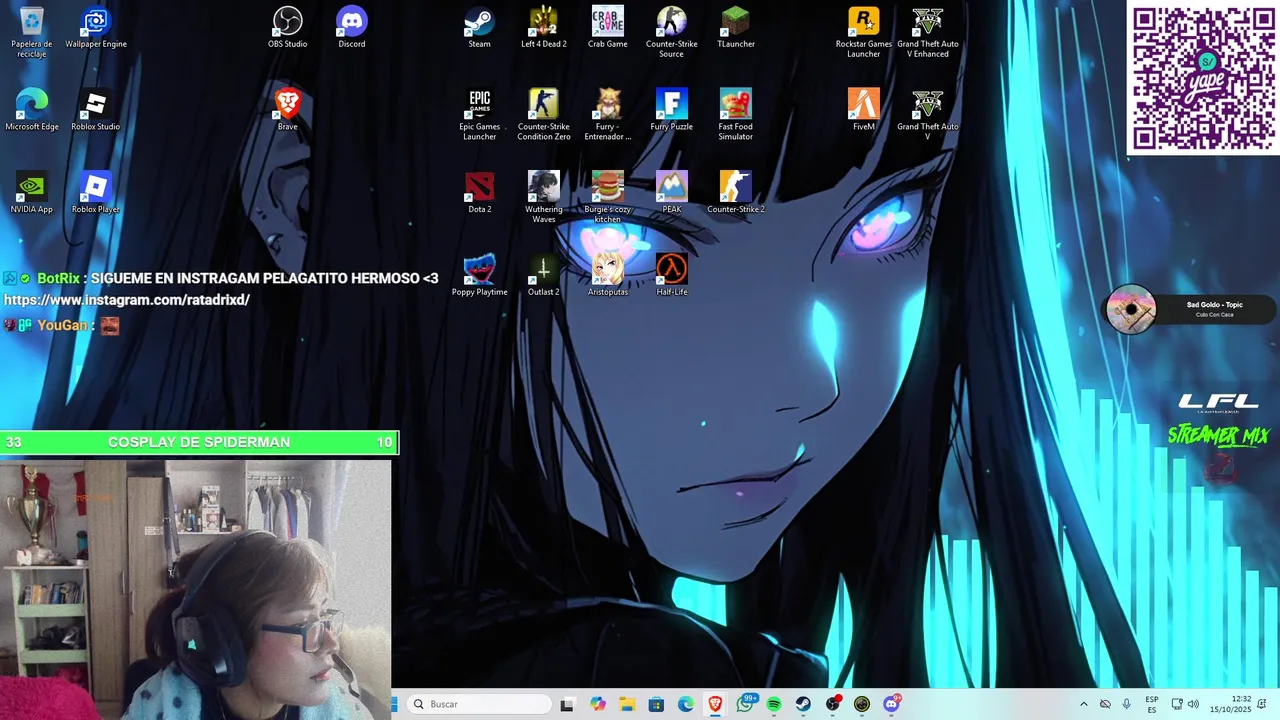Expand the hidden system tray icons chevron
Viewport: 1280px width, 720px height.
coord(1083,704)
